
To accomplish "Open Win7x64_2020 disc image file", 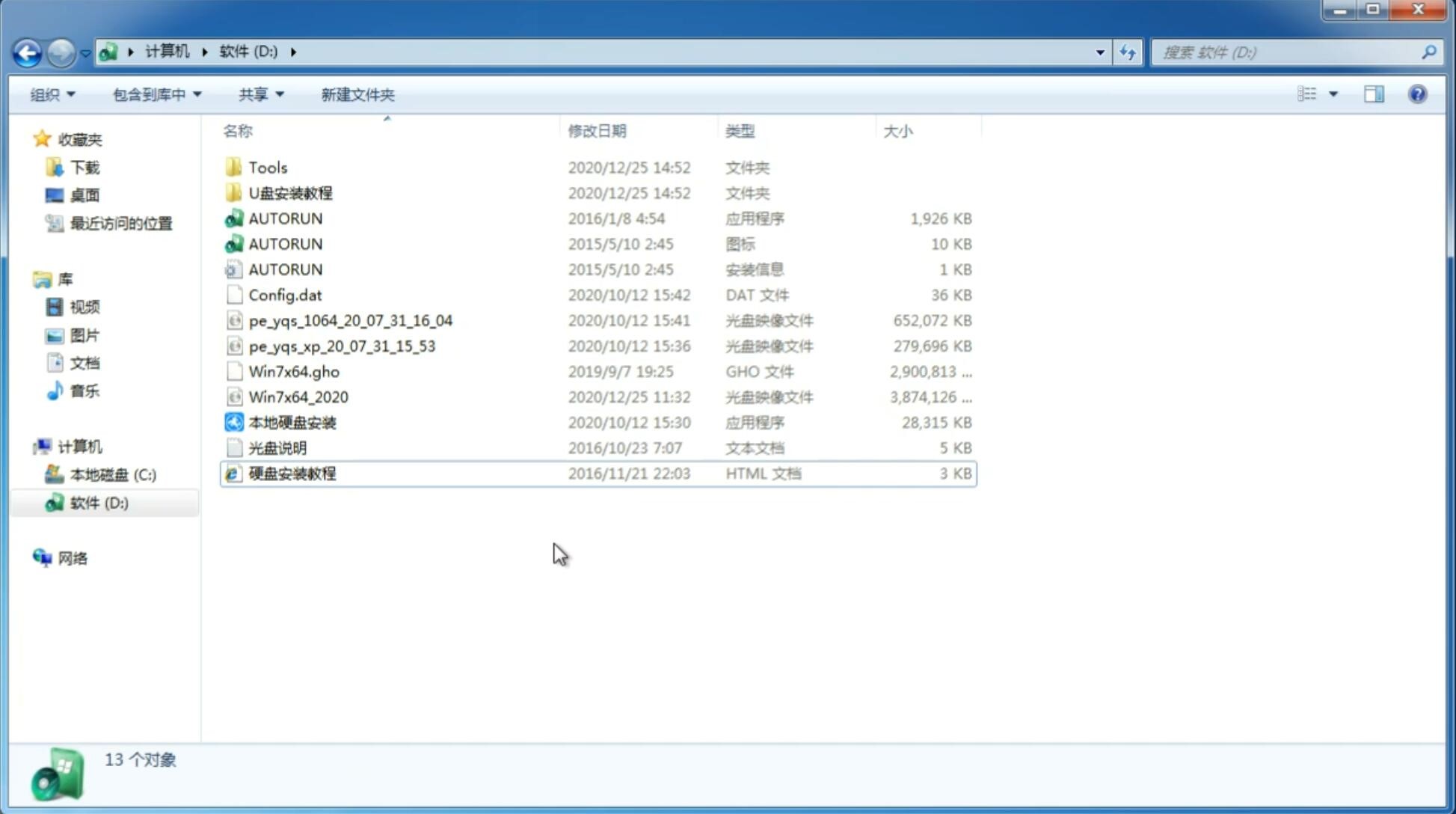I will [298, 396].
